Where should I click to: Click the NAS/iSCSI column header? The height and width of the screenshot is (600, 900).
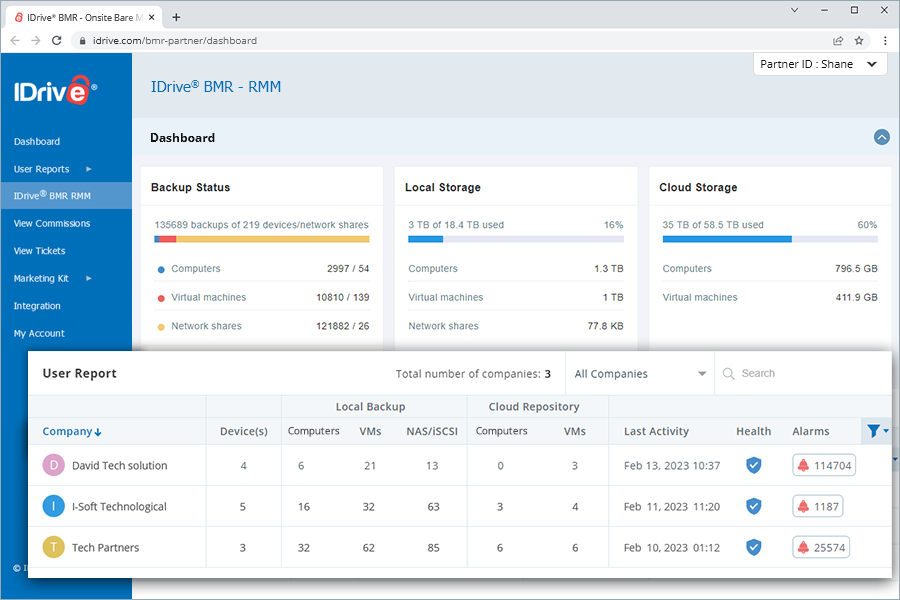click(432, 431)
